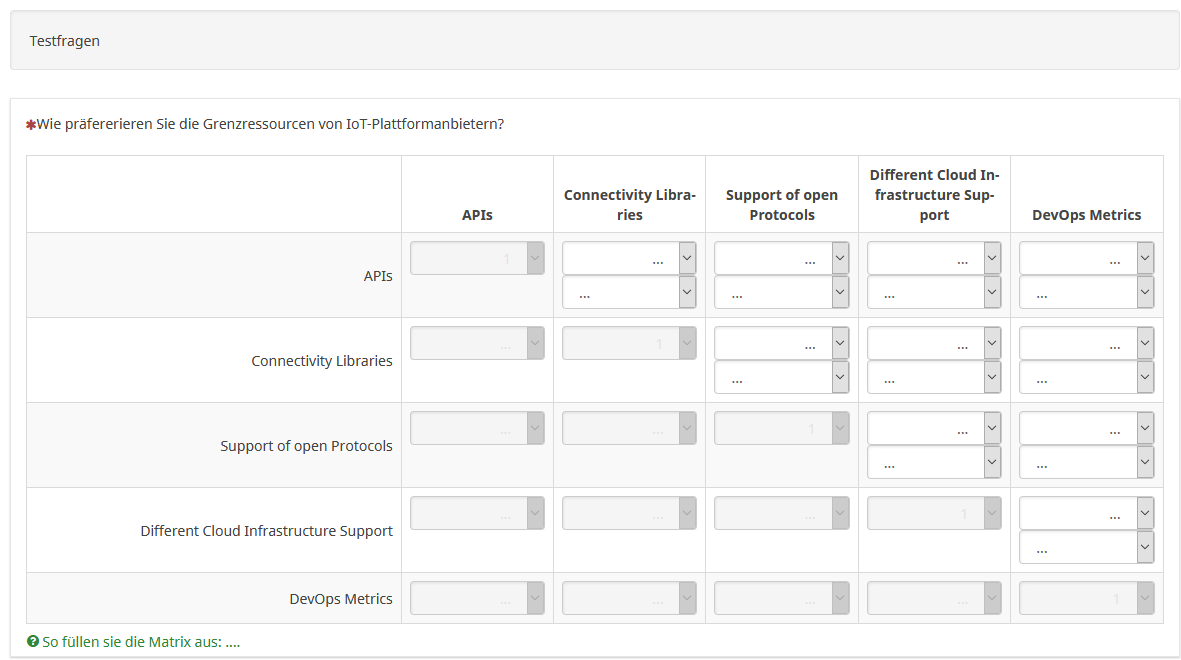Click the green help question-mark icon

coord(33,642)
